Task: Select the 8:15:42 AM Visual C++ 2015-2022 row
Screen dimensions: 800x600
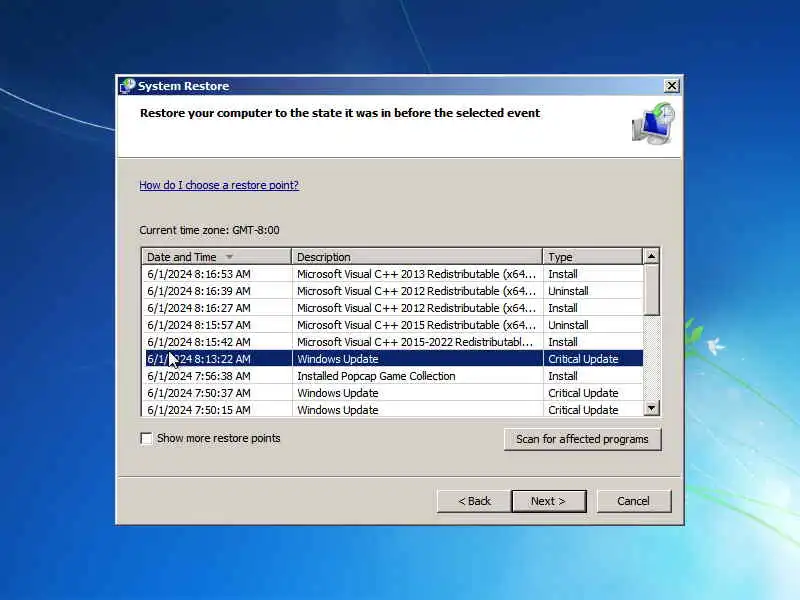Action: [392, 342]
